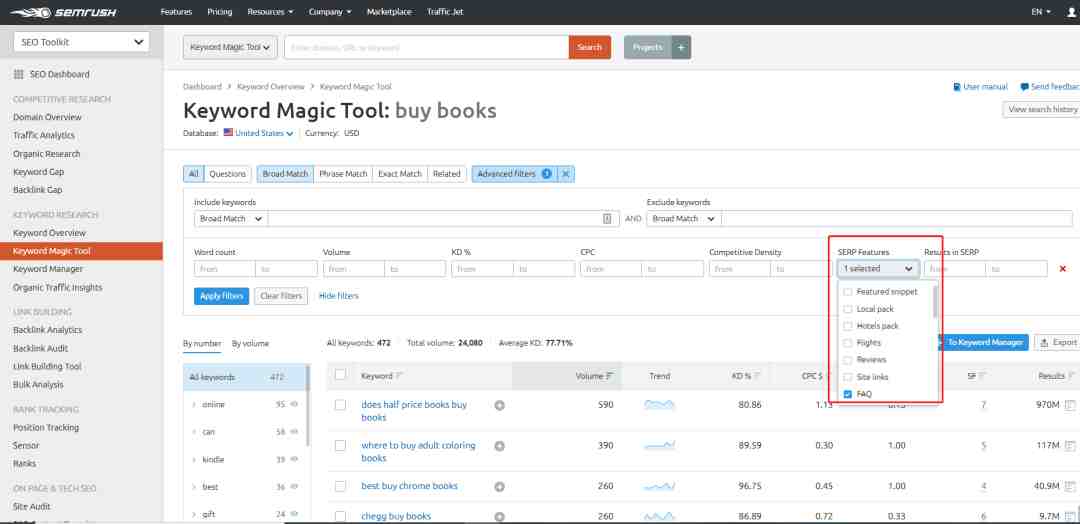This screenshot has width=1080, height=524.
Task: Switch to By volume tab
Action: (250, 344)
